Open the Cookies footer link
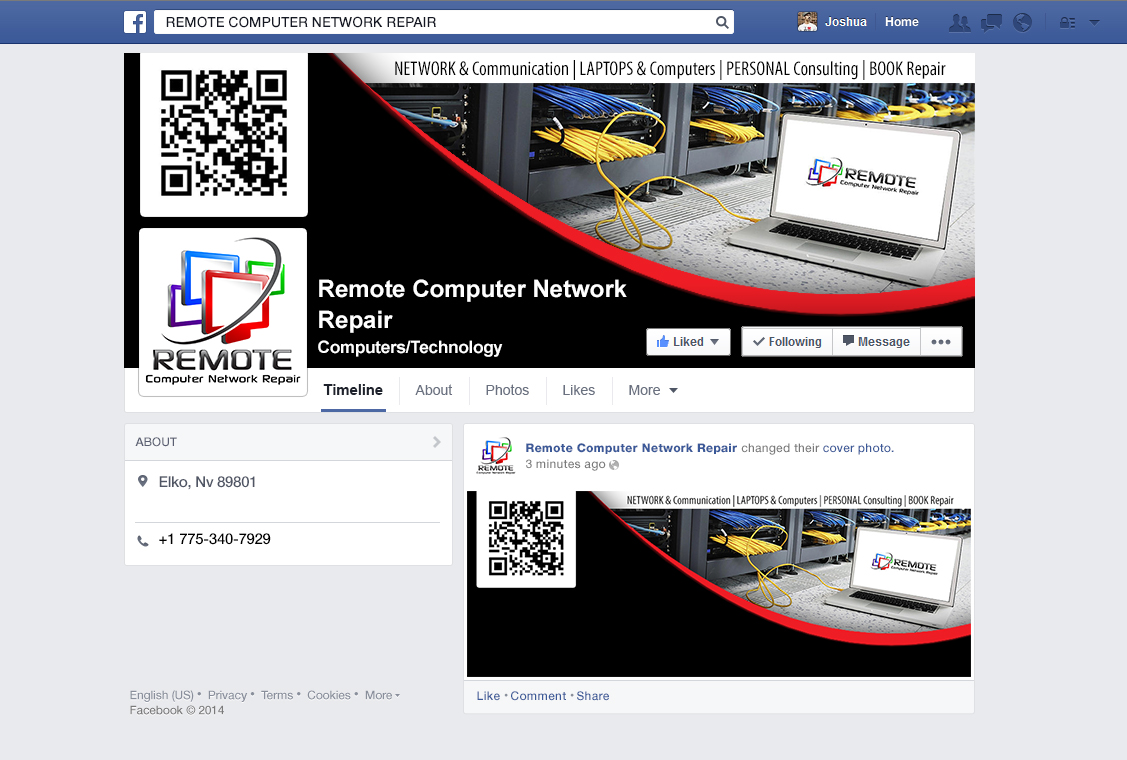 [x=328, y=695]
